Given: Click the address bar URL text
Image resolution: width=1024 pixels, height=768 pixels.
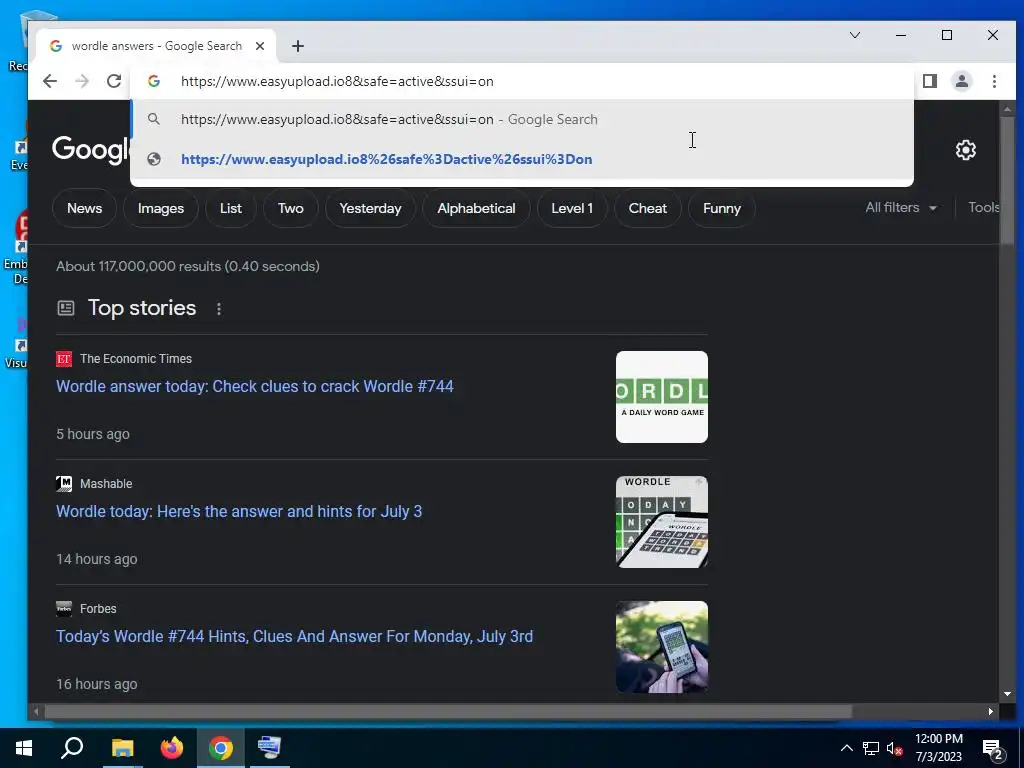Looking at the screenshot, I should pos(337,81).
